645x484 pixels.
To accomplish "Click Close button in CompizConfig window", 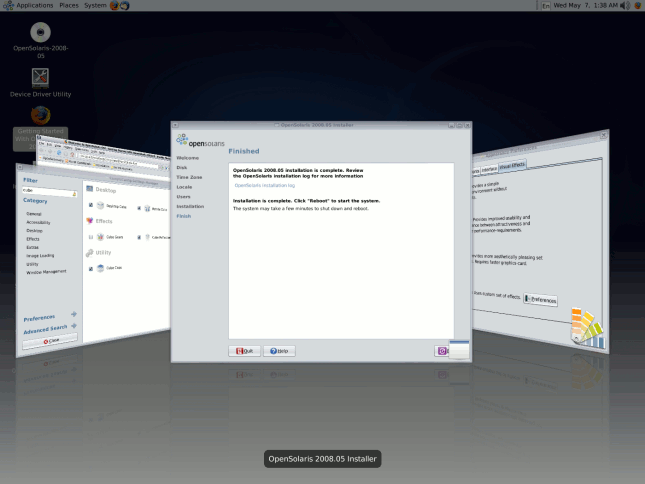I will click(50, 341).
